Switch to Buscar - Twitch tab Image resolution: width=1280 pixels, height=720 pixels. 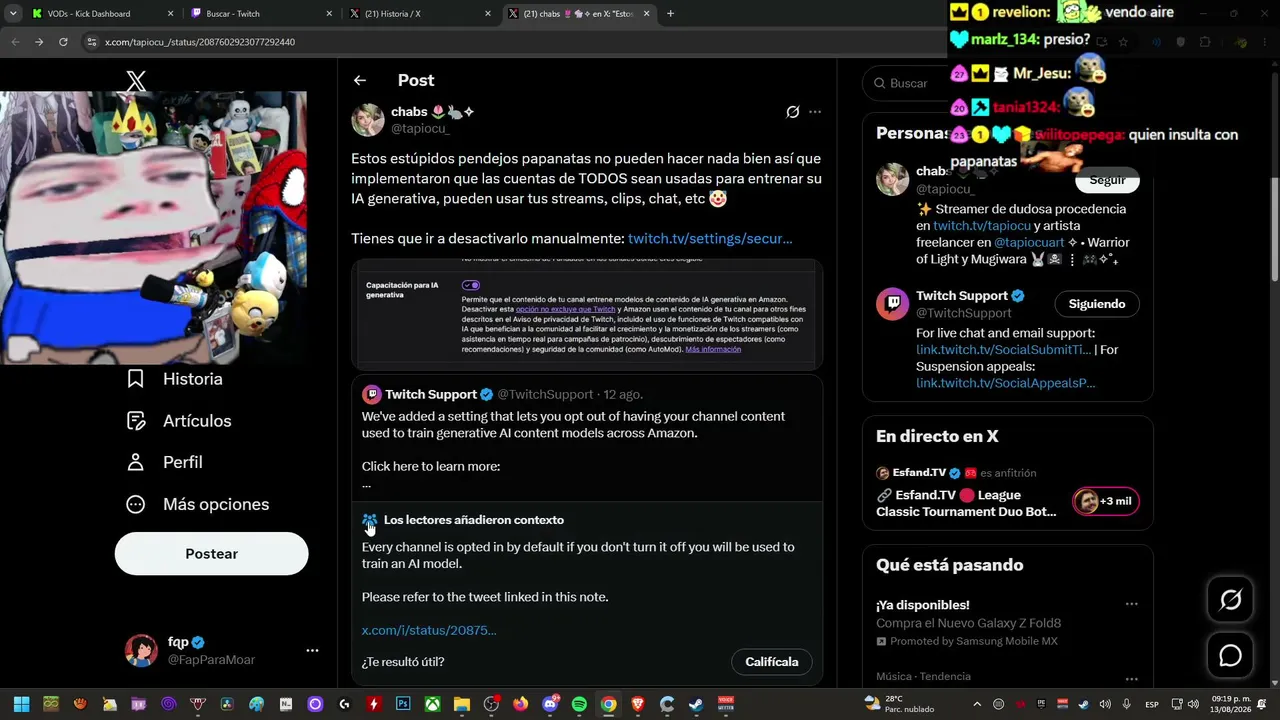tap(259, 14)
